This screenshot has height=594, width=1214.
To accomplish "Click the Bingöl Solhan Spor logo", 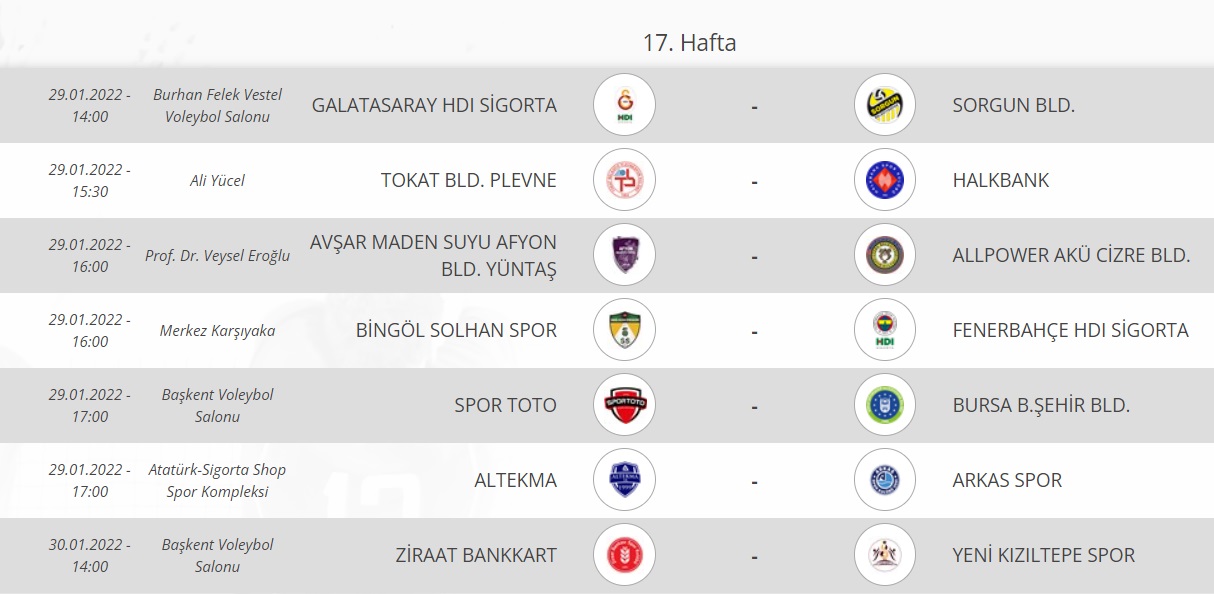I will coord(624,330).
